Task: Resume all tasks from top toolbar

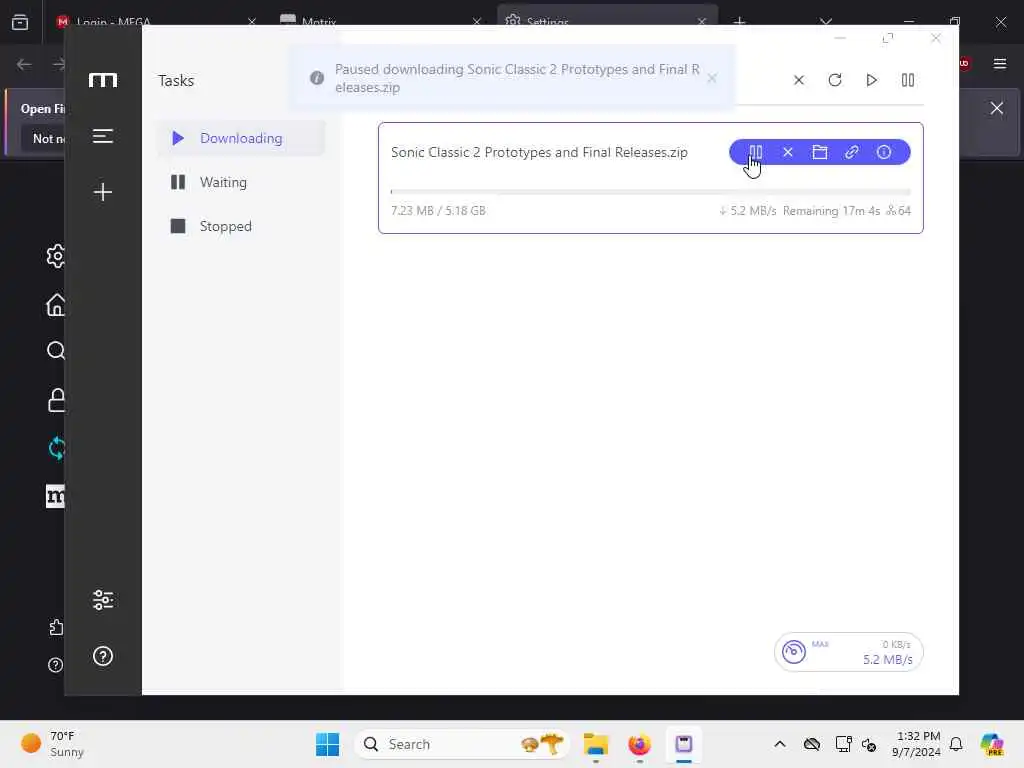Action: click(x=871, y=80)
